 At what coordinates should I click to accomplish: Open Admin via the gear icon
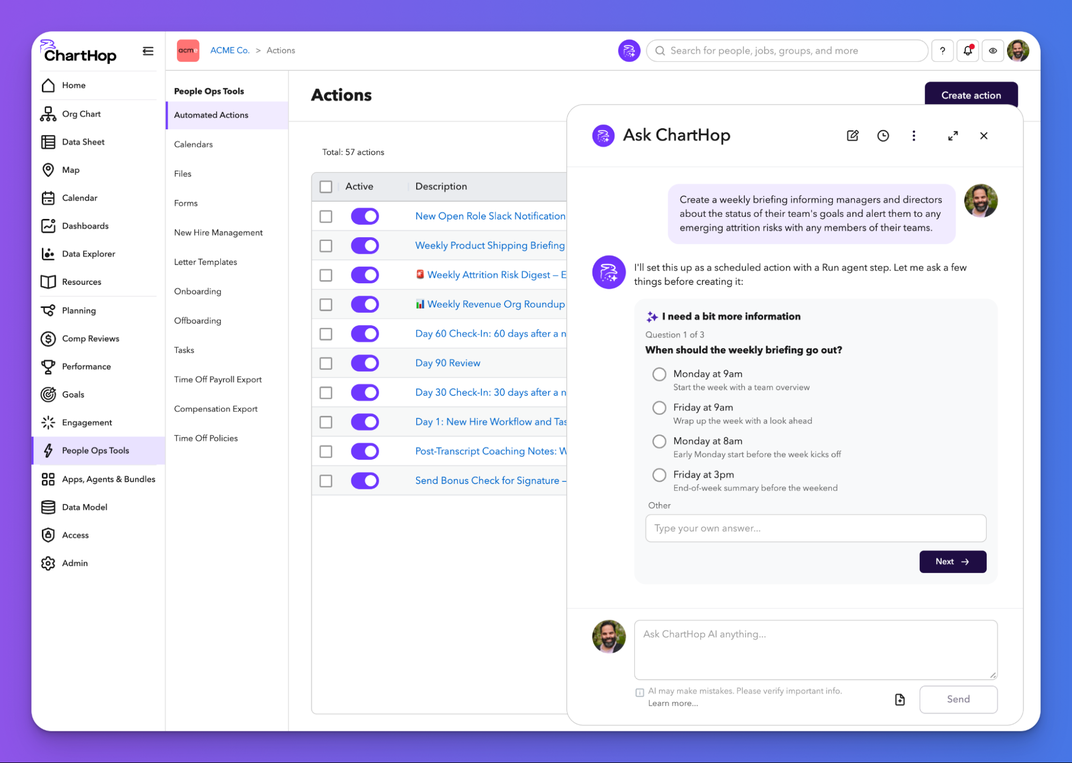click(x=48, y=564)
